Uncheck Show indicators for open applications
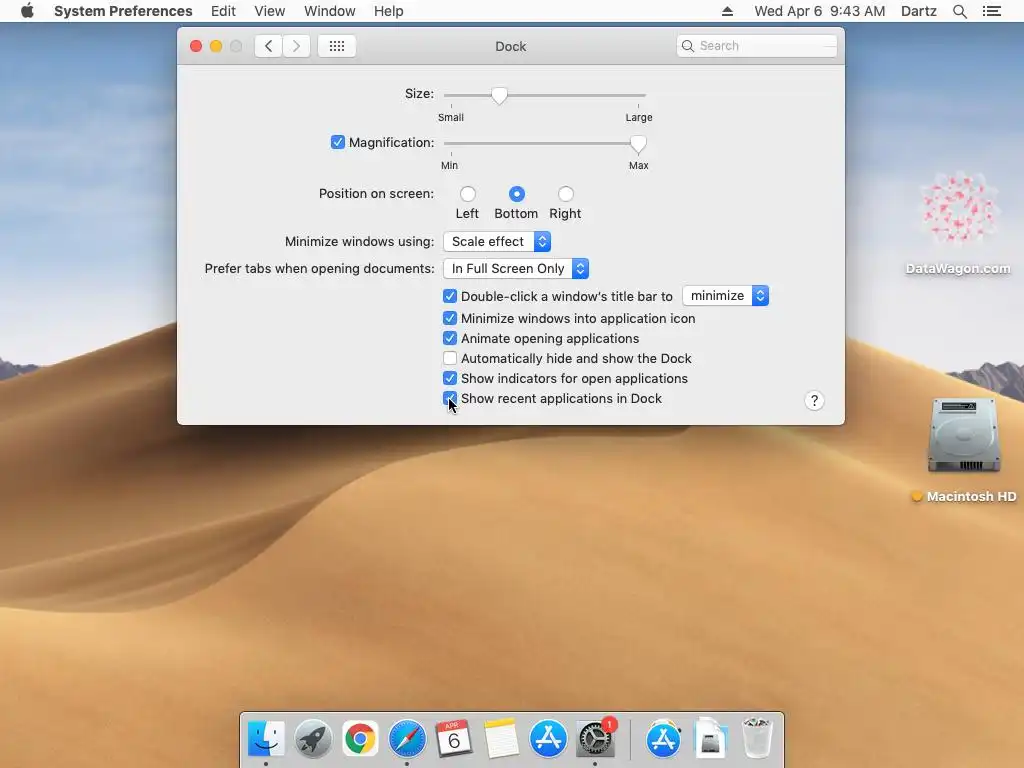1024x768 pixels. tap(450, 378)
